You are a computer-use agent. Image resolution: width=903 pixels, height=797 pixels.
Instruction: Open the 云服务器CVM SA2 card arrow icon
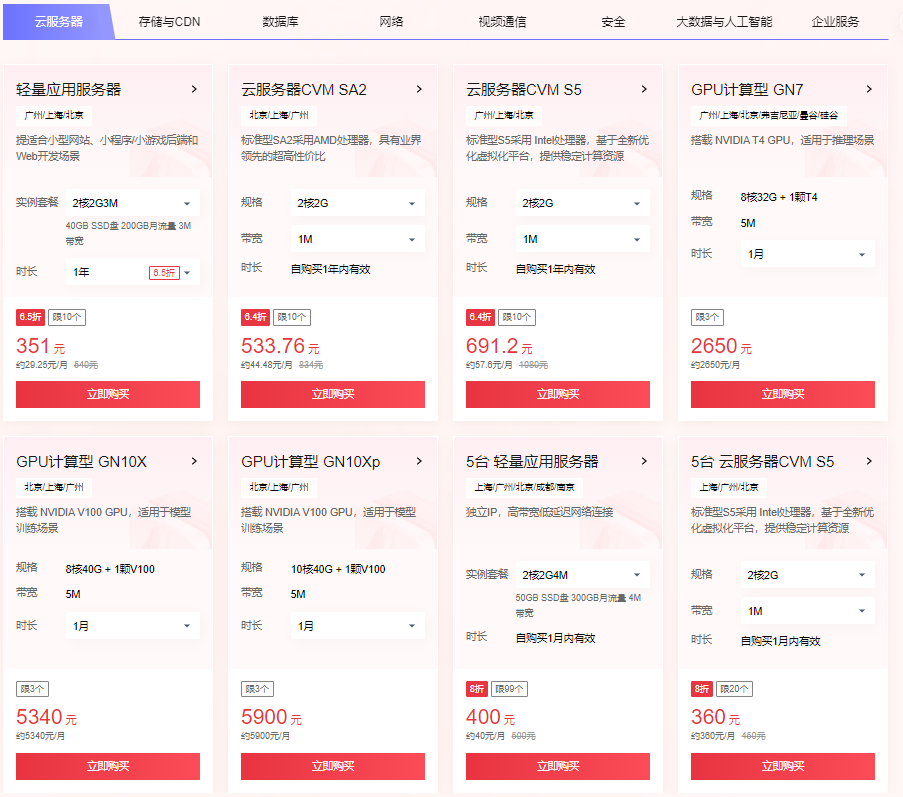419,89
